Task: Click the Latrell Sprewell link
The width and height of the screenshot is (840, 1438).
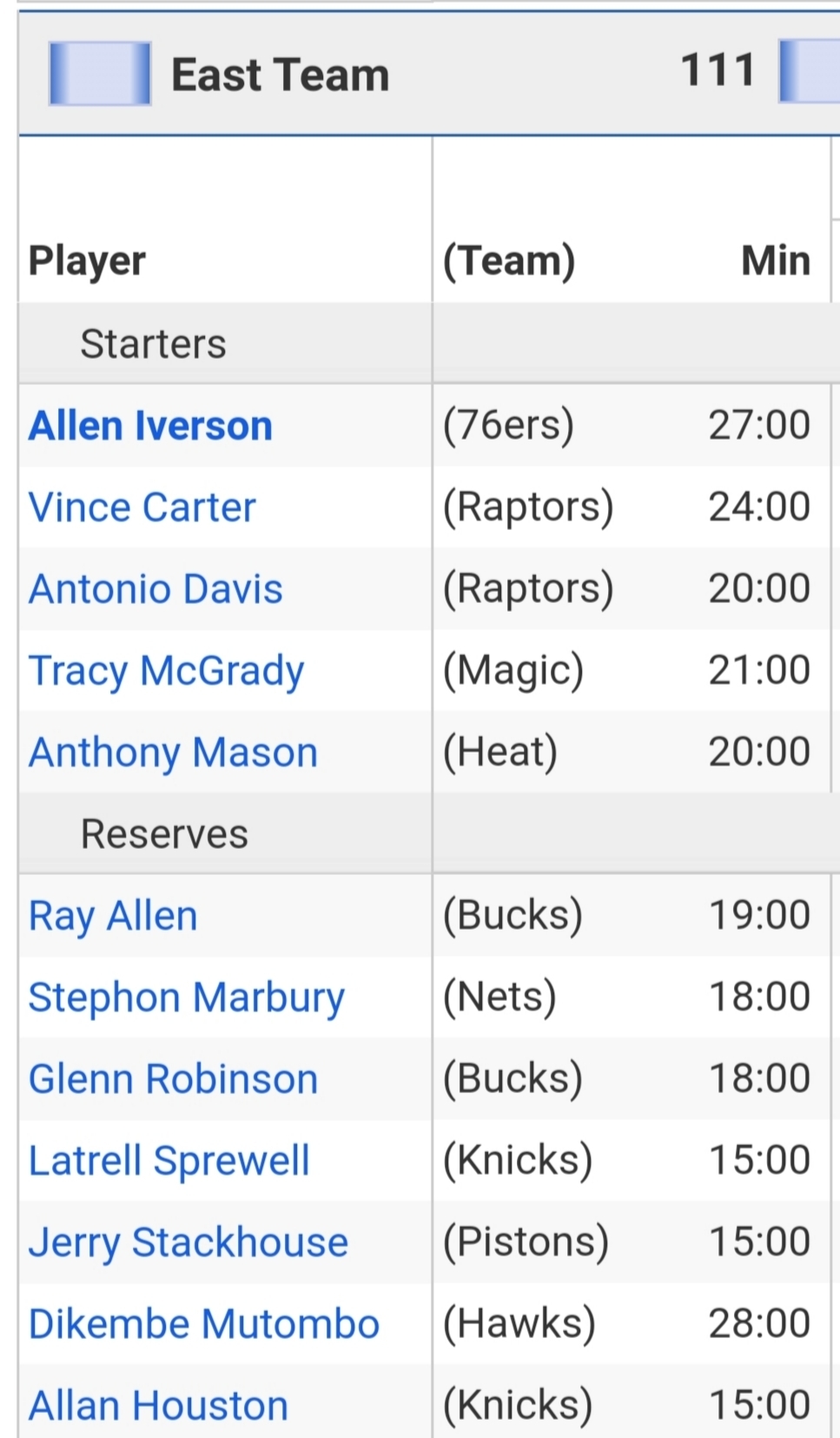Action: click(x=169, y=1161)
